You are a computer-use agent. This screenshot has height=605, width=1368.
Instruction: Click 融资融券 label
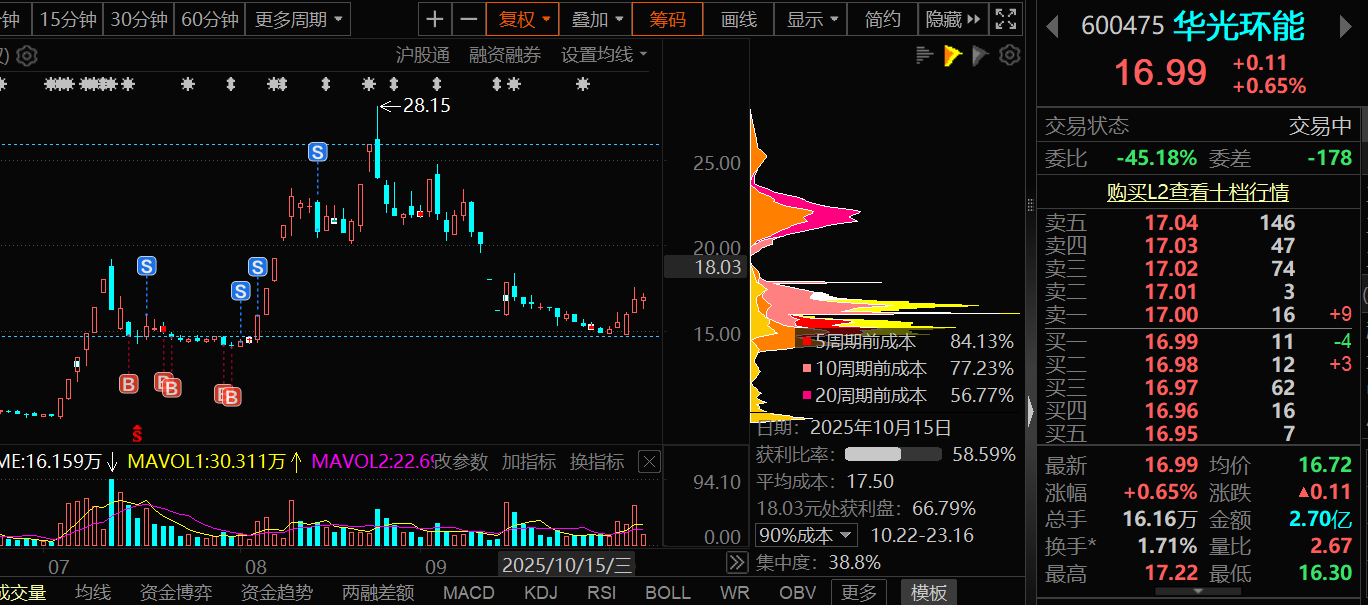tap(505, 55)
